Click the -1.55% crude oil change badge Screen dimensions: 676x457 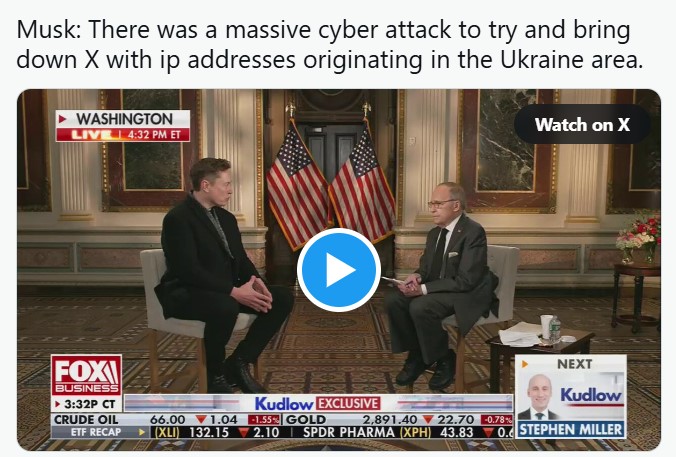point(264,419)
